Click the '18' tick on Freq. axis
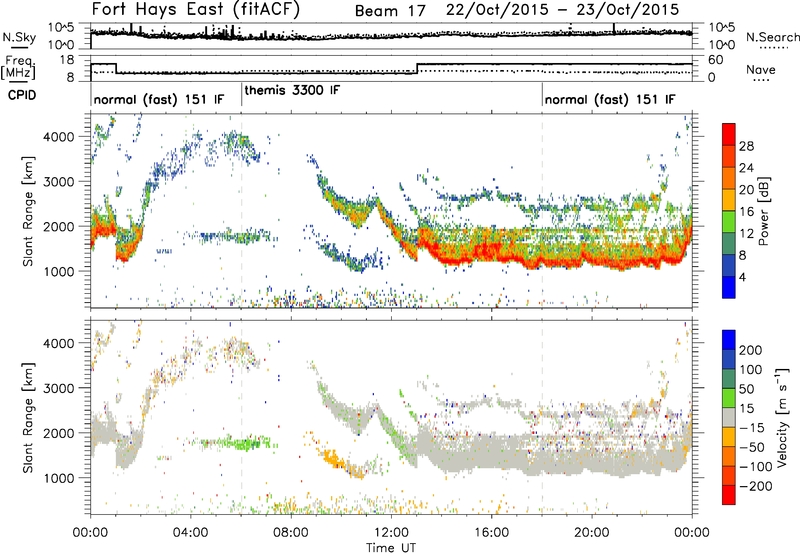Screen dimensions: 800x554 pos(67,60)
